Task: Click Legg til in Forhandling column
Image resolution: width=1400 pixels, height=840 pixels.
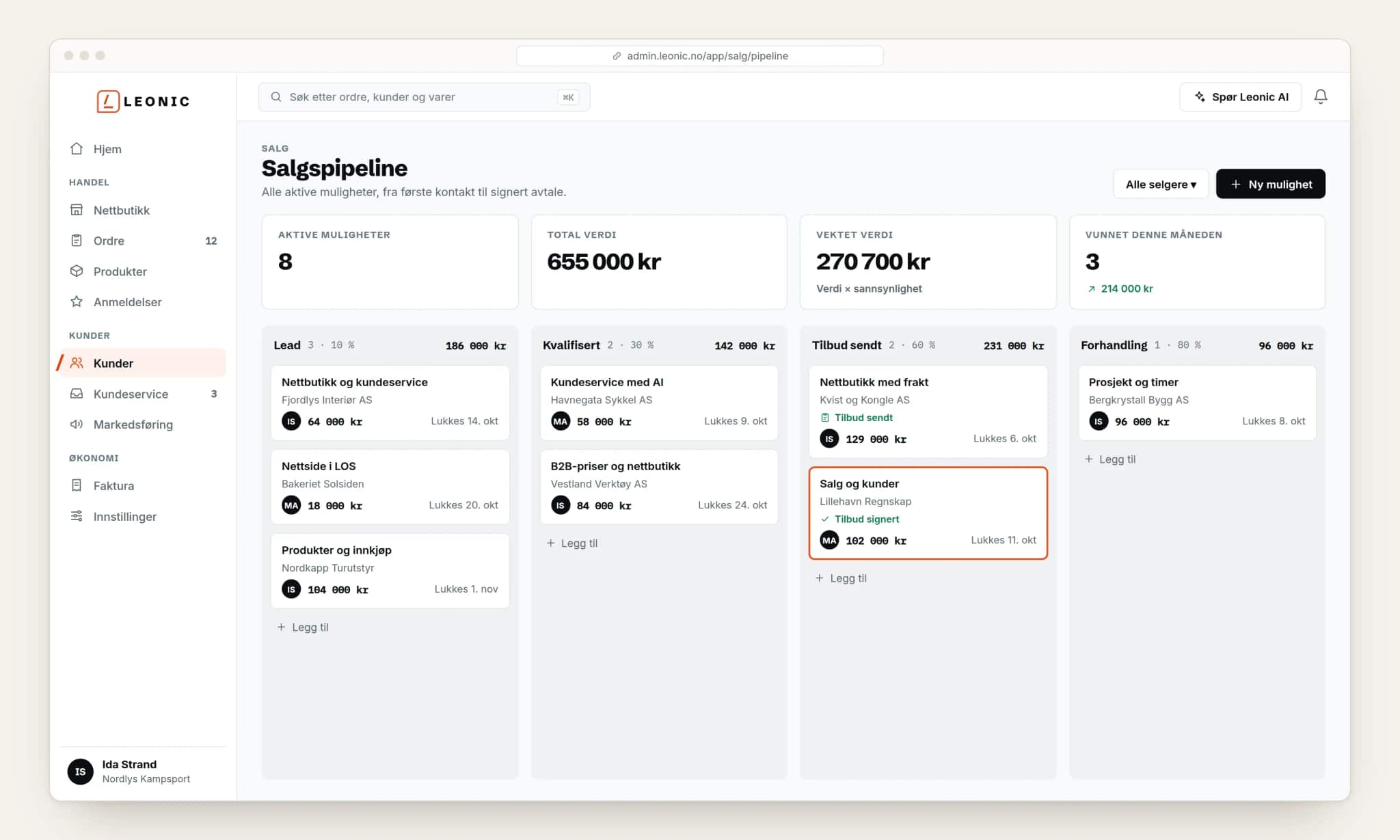Action: click(x=1110, y=459)
